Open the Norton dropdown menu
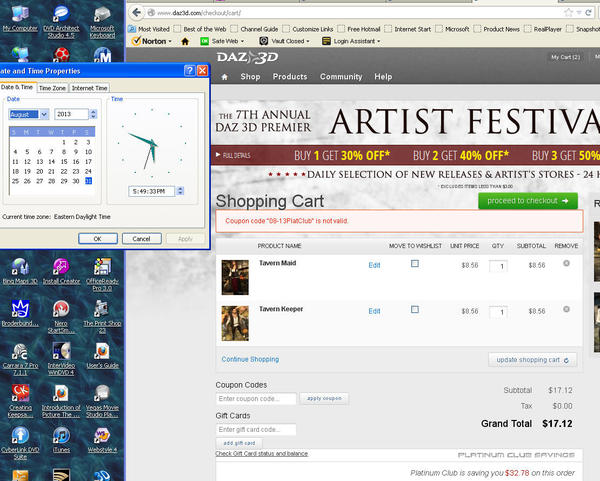Image resolution: width=600 pixels, height=481 pixels. [152, 41]
